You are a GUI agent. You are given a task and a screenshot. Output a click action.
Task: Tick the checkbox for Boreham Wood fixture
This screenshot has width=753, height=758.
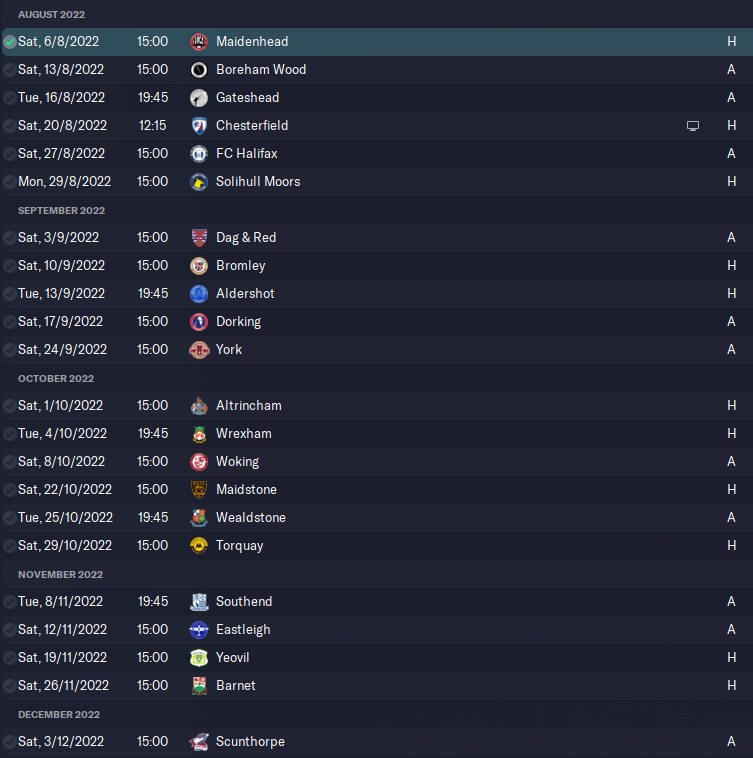tap(9, 70)
